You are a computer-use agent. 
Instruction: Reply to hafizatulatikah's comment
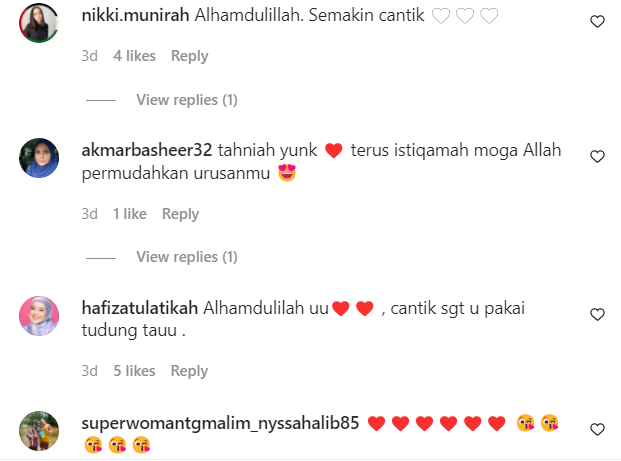(189, 371)
